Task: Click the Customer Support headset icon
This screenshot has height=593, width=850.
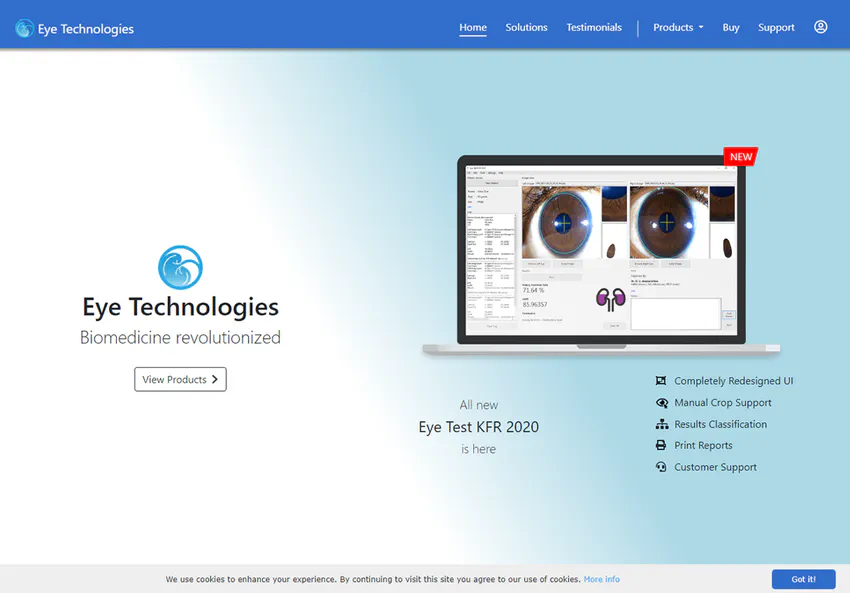Action: (x=661, y=467)
